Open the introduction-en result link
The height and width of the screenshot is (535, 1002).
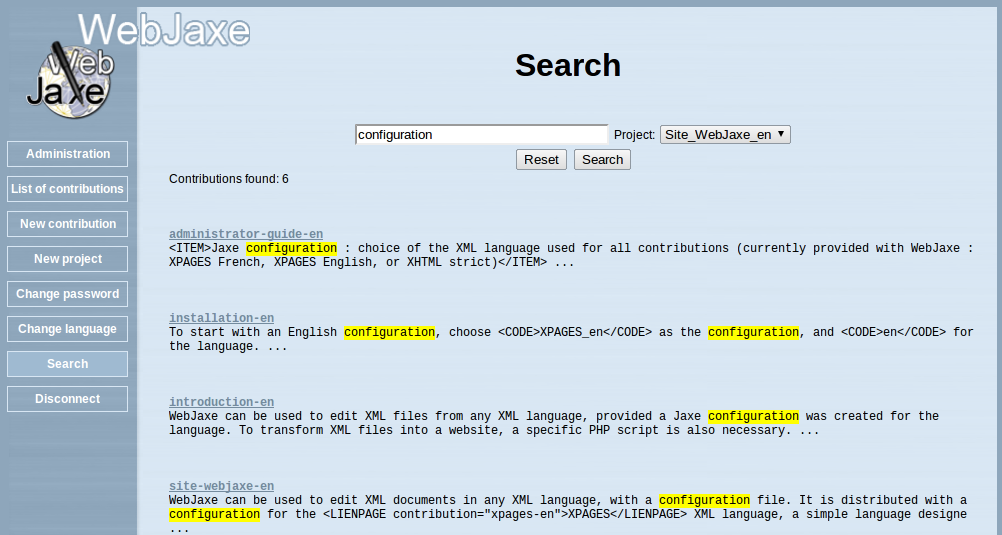click(221, 402)
